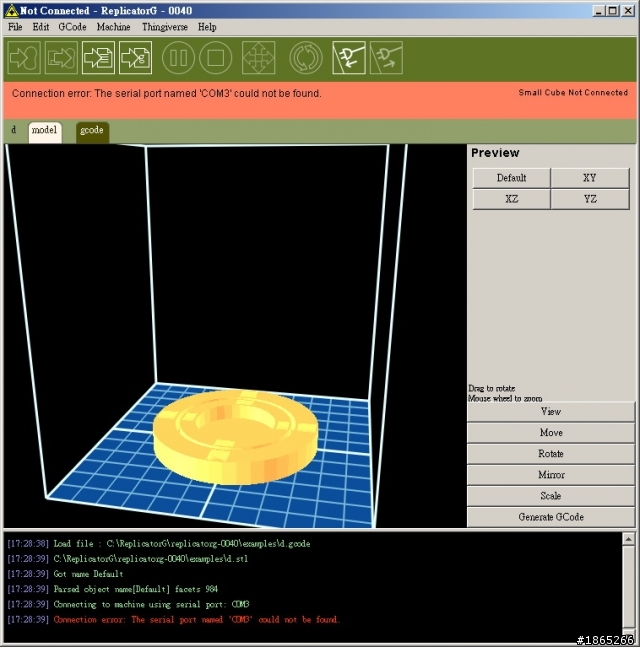Click the View button in side panel

551,412
